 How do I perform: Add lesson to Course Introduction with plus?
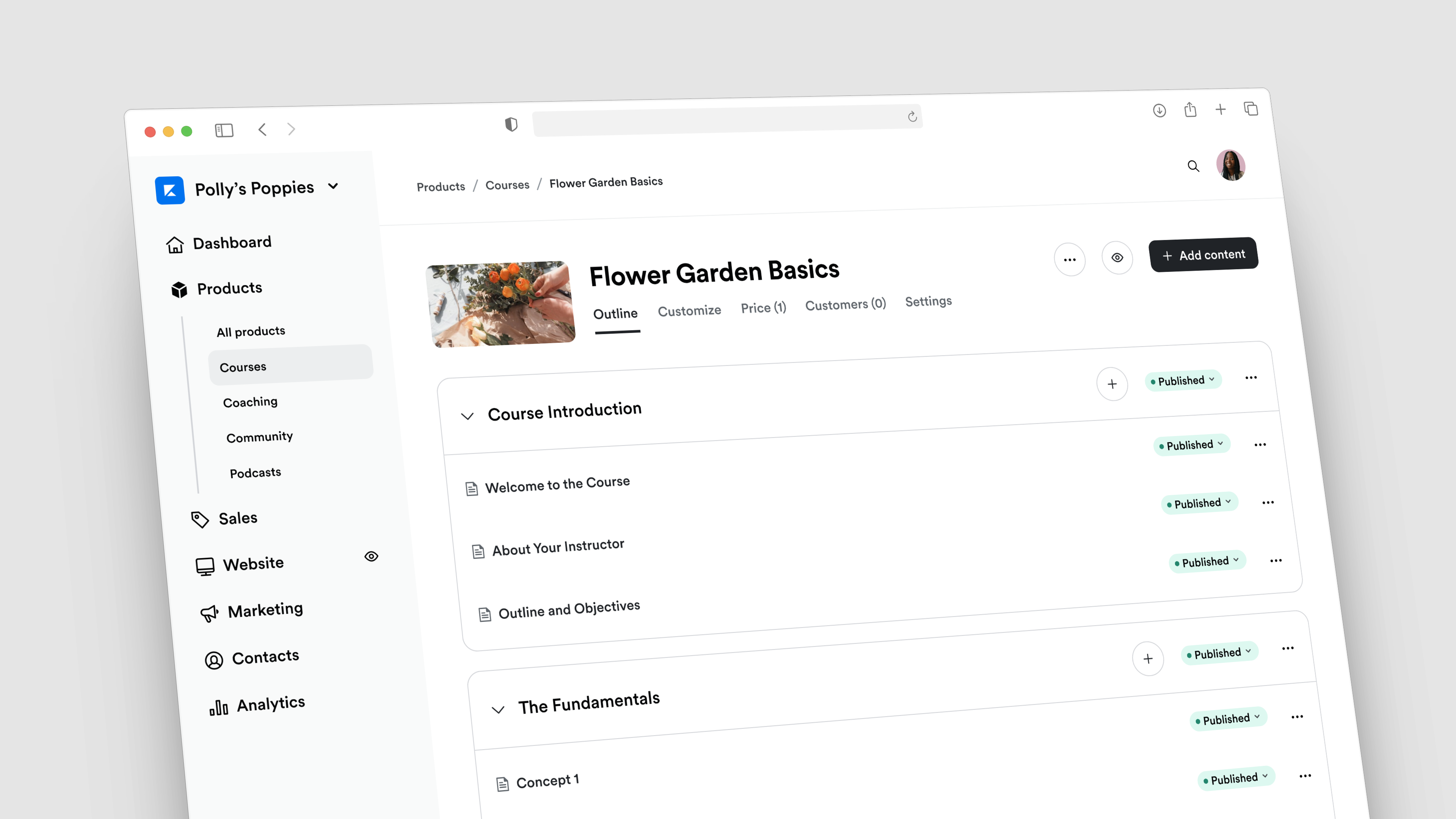(x=1112, y=384)
